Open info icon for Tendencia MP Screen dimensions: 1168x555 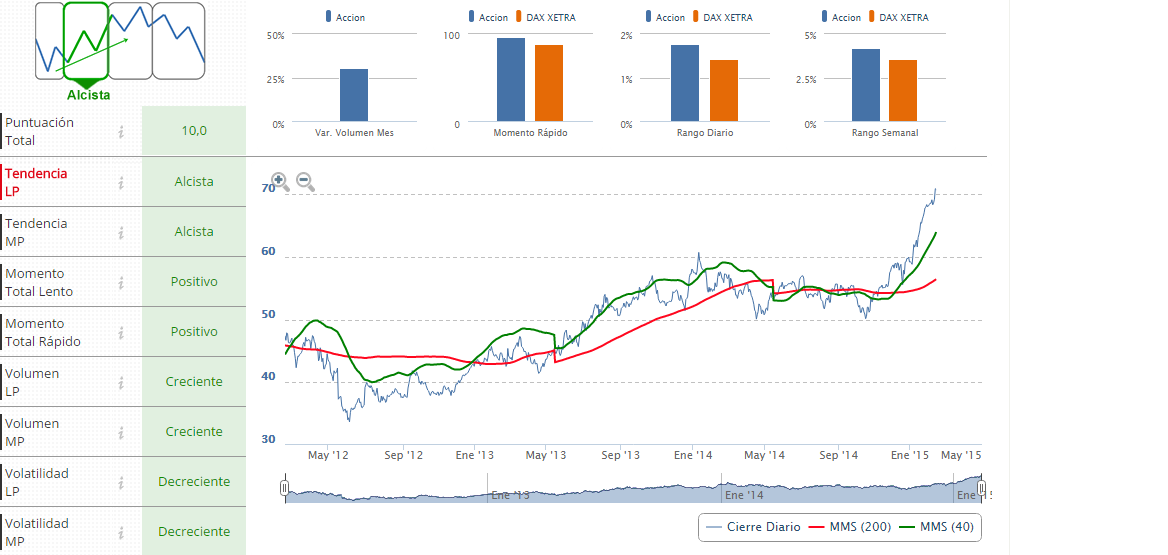click(121, 232)
